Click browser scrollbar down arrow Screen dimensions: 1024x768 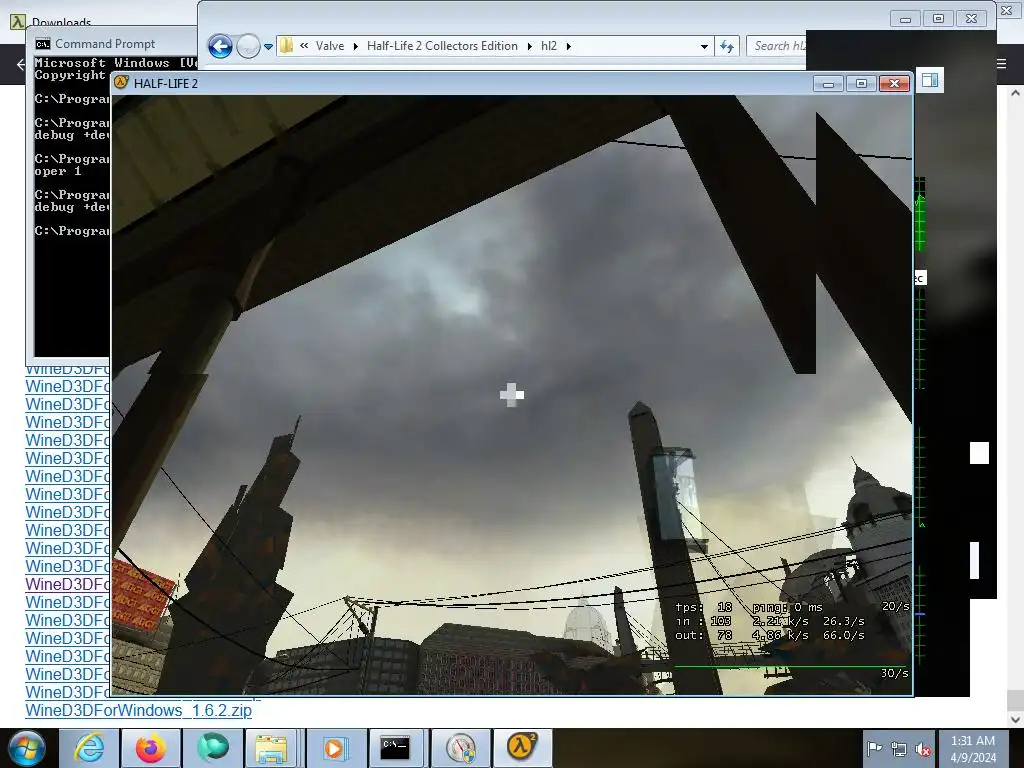(x=1016, y=720)
